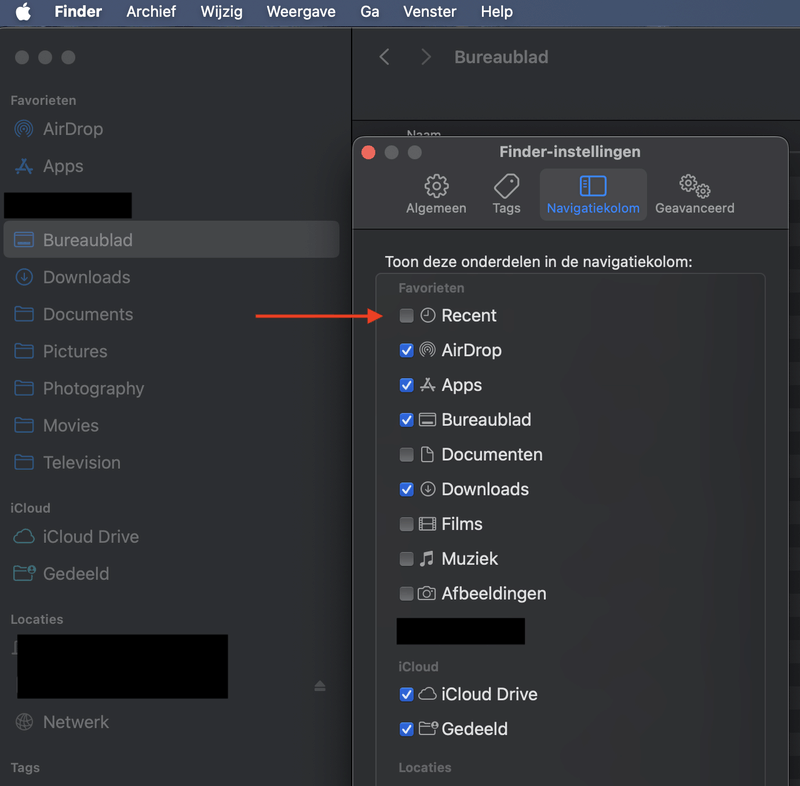Viewport: 800px width, 786px height.
Task: Click the Apps icon in the sidebar
Action: (x=24, y=166)
